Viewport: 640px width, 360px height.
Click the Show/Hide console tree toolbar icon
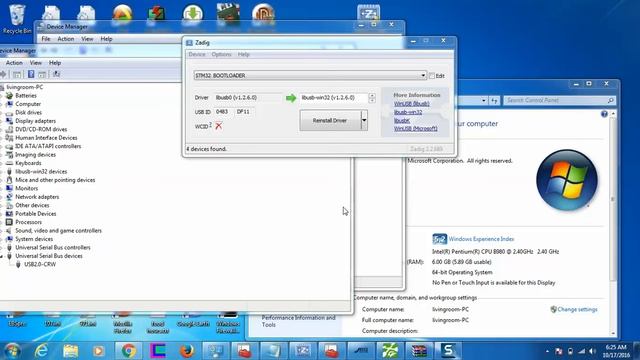[x=17, y=74]
